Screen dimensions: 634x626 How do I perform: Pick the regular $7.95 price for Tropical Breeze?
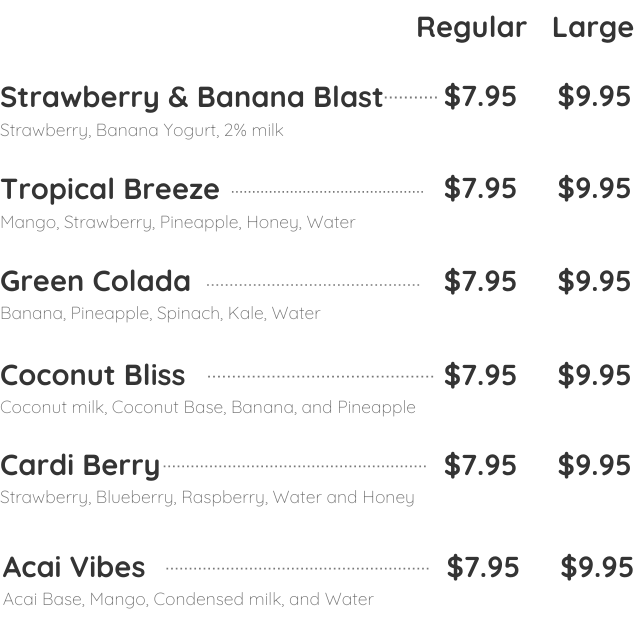click(x=480, y=188)
